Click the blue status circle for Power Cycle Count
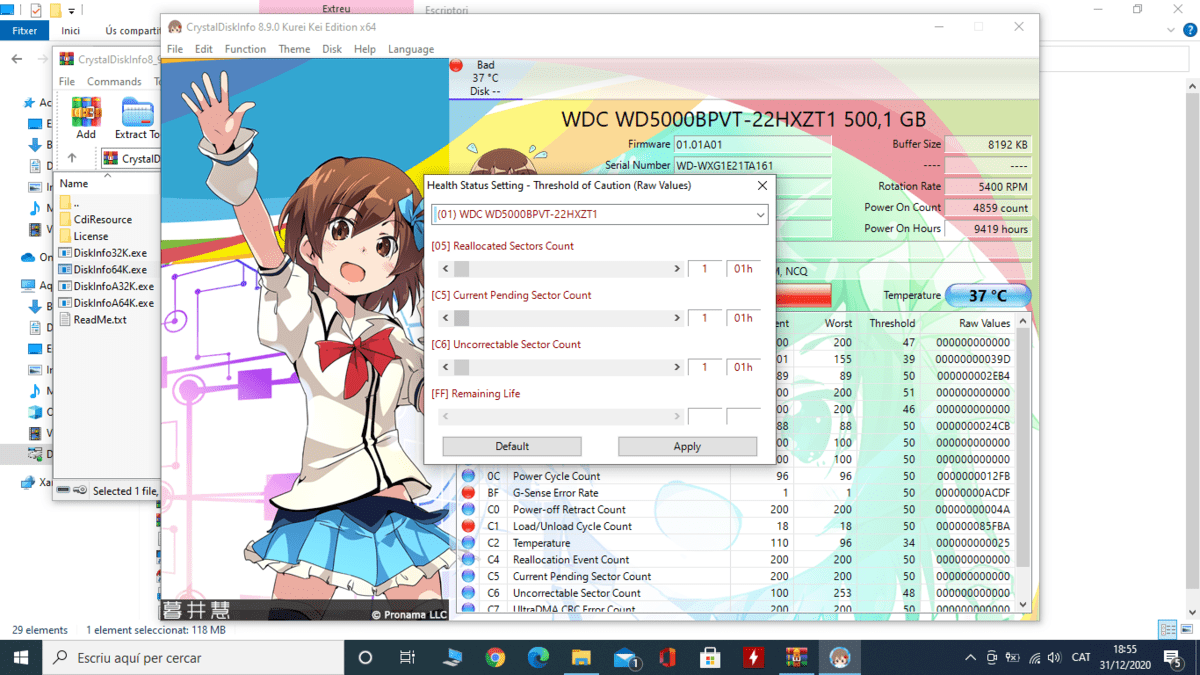The width and height of the screenshot is (1200, 675). 468,476
